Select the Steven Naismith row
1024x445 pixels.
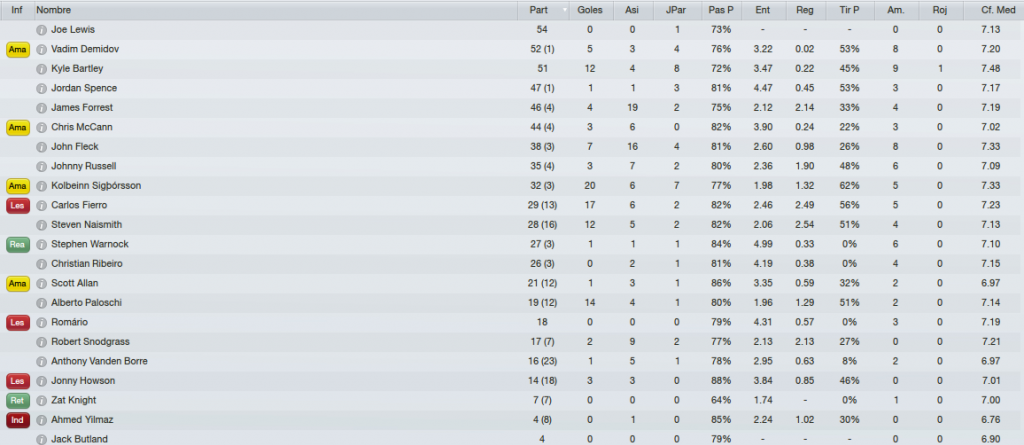coord(512,225)
